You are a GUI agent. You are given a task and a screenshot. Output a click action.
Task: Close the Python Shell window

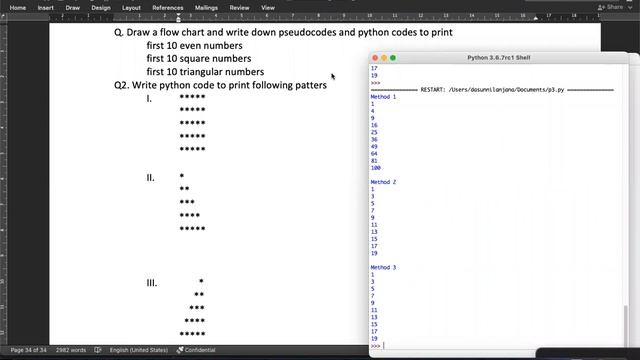pyautogui.click(x=375, y=58)
